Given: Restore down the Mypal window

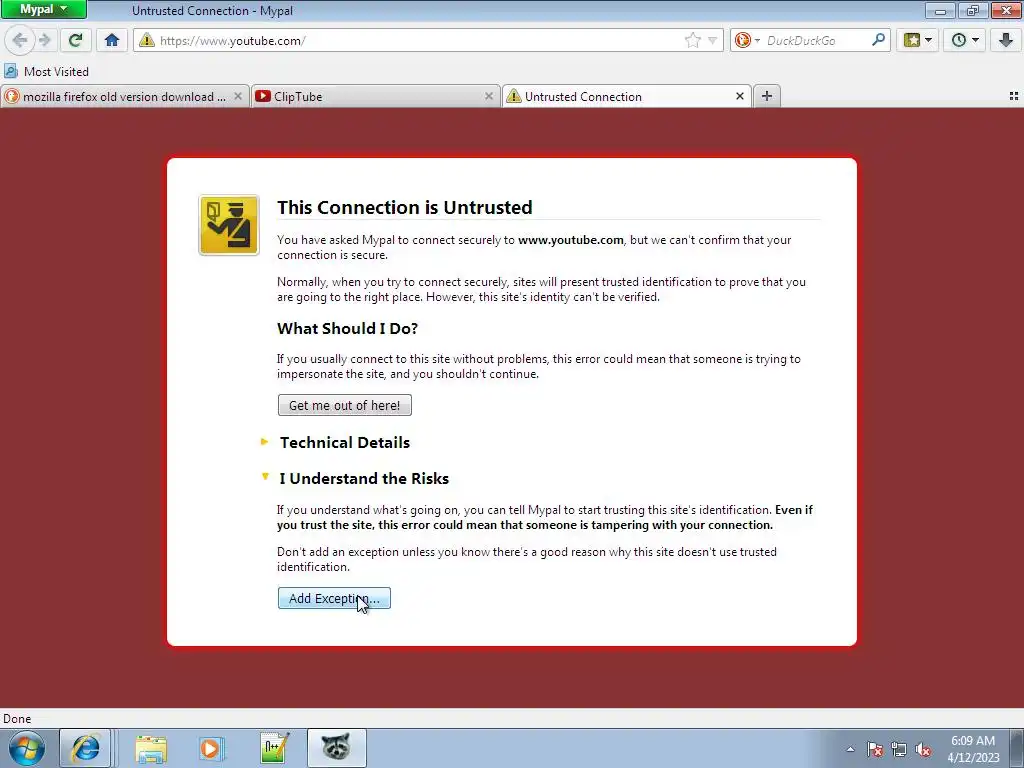Looking at the screenshot, I should (973, 10).
